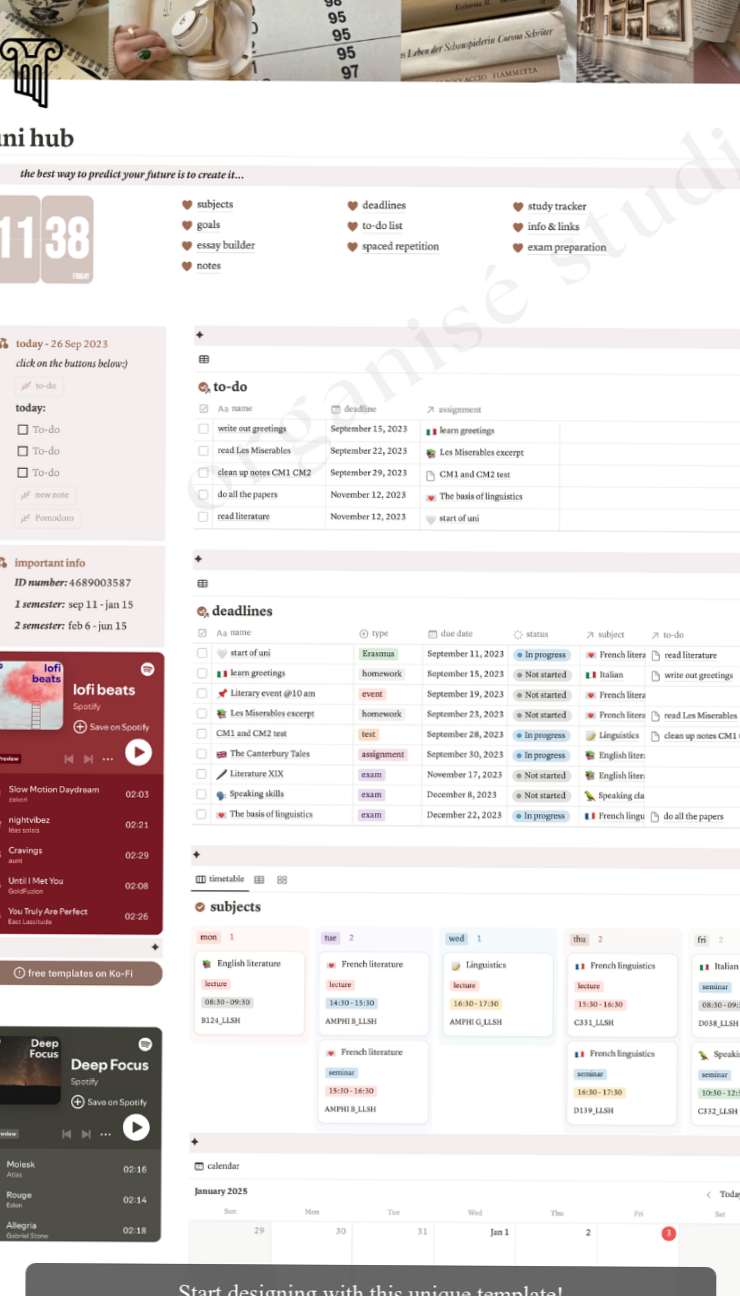This screenshot has height=1296, width=740.
Task: Check the first today To-do checkbox
Action: click(22, 430)
